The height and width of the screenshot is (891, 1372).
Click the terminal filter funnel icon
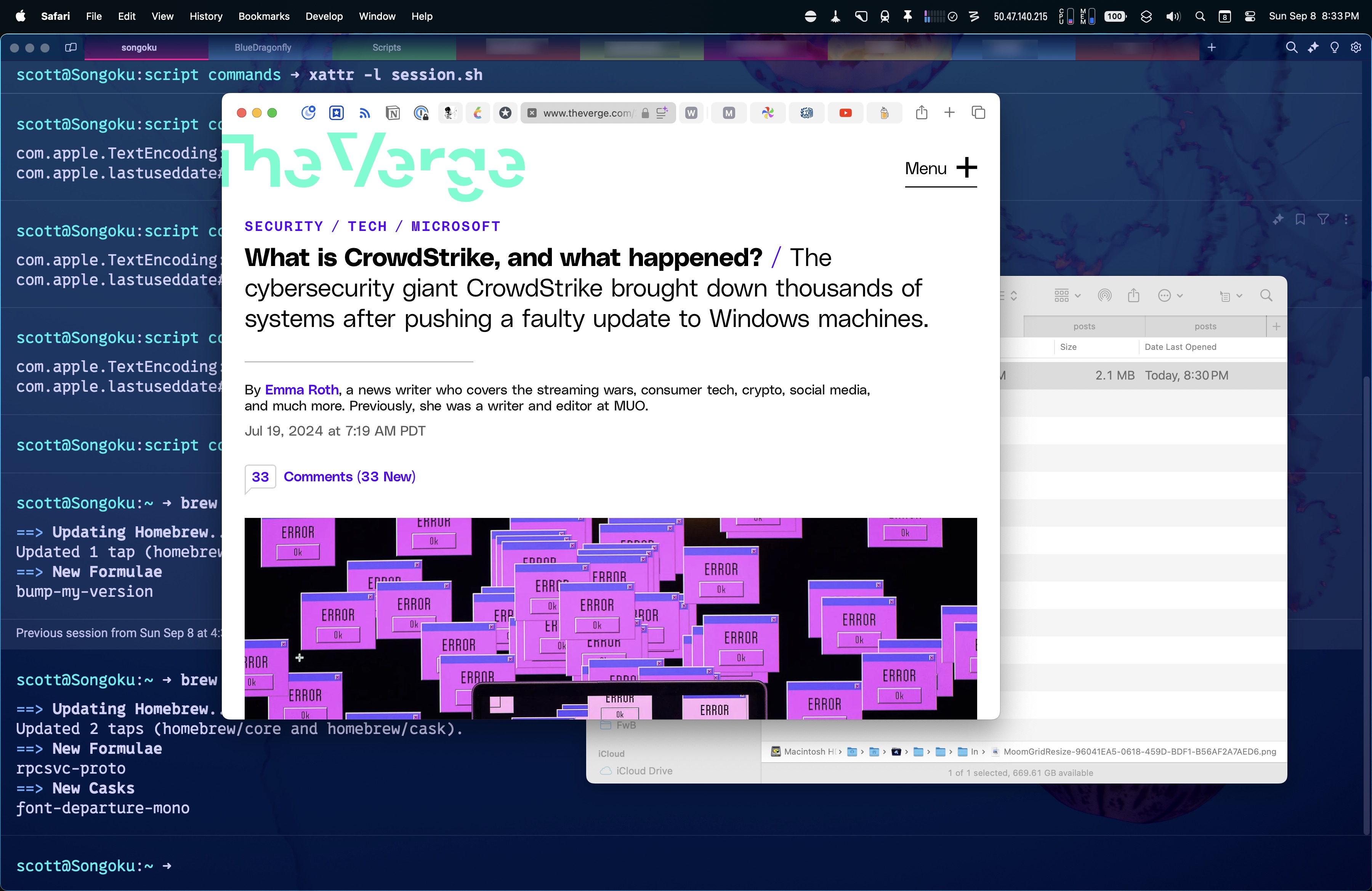(1323, 220)
